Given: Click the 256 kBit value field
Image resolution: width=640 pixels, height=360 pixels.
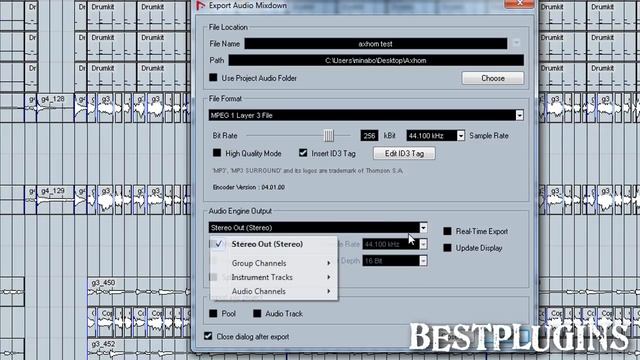Looking at the screenshot, I should click(x=369, y=136).
